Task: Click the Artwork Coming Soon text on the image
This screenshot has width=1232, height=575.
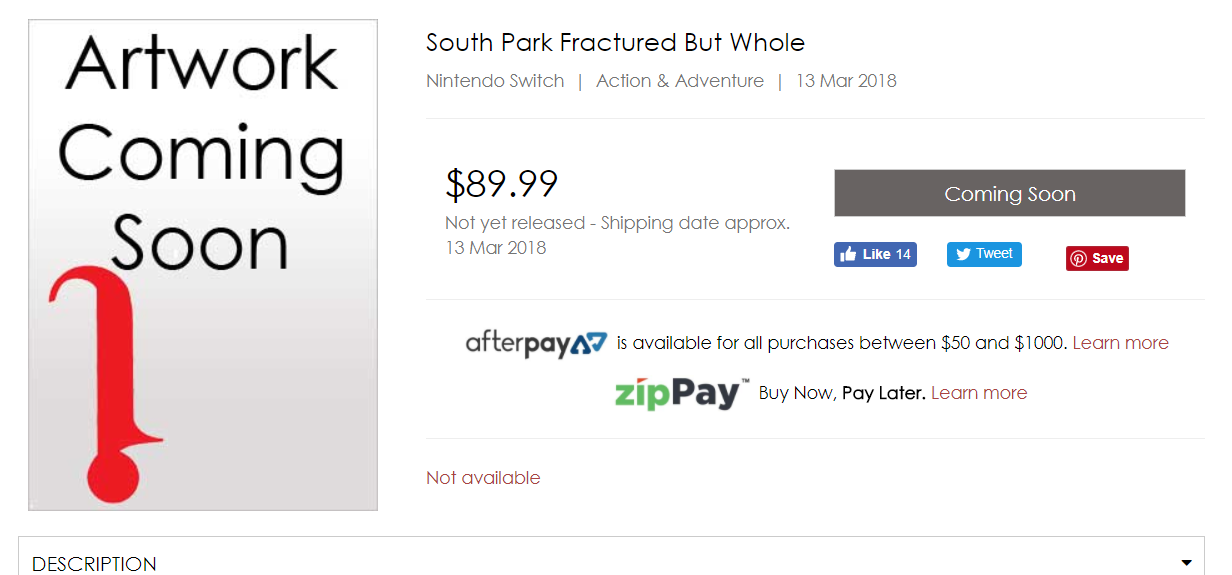Action: [x=200, y=150]
